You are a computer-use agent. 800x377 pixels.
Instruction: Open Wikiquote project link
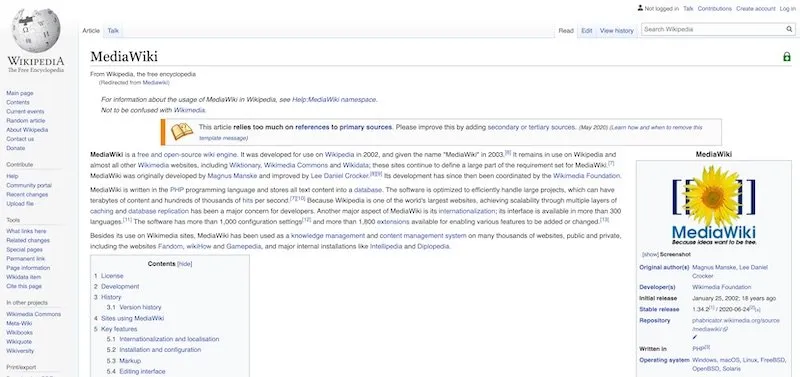click(20, 342)
